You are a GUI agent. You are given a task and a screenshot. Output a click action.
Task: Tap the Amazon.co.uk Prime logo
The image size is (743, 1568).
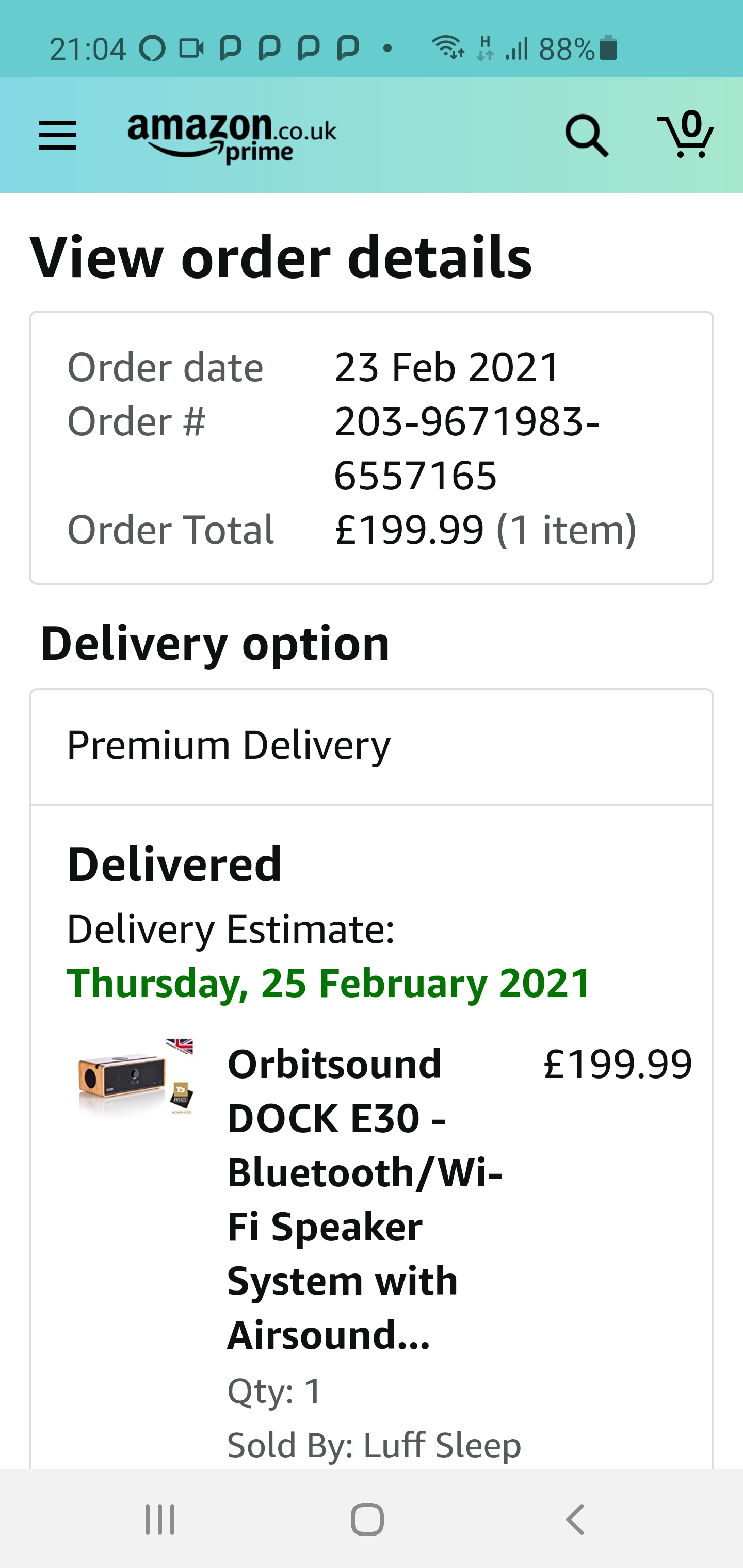point(232,138)
